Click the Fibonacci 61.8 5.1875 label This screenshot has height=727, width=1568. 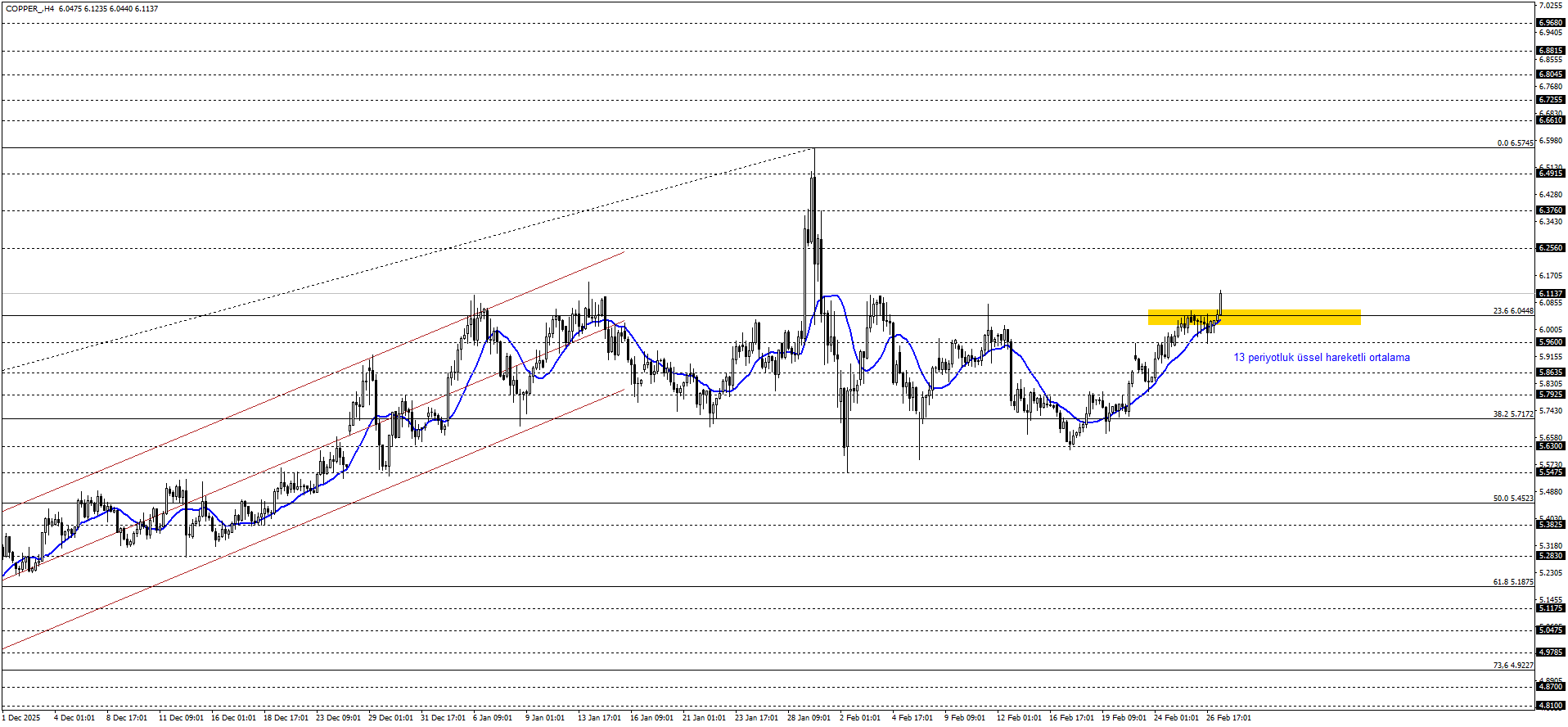(1512, 582)
